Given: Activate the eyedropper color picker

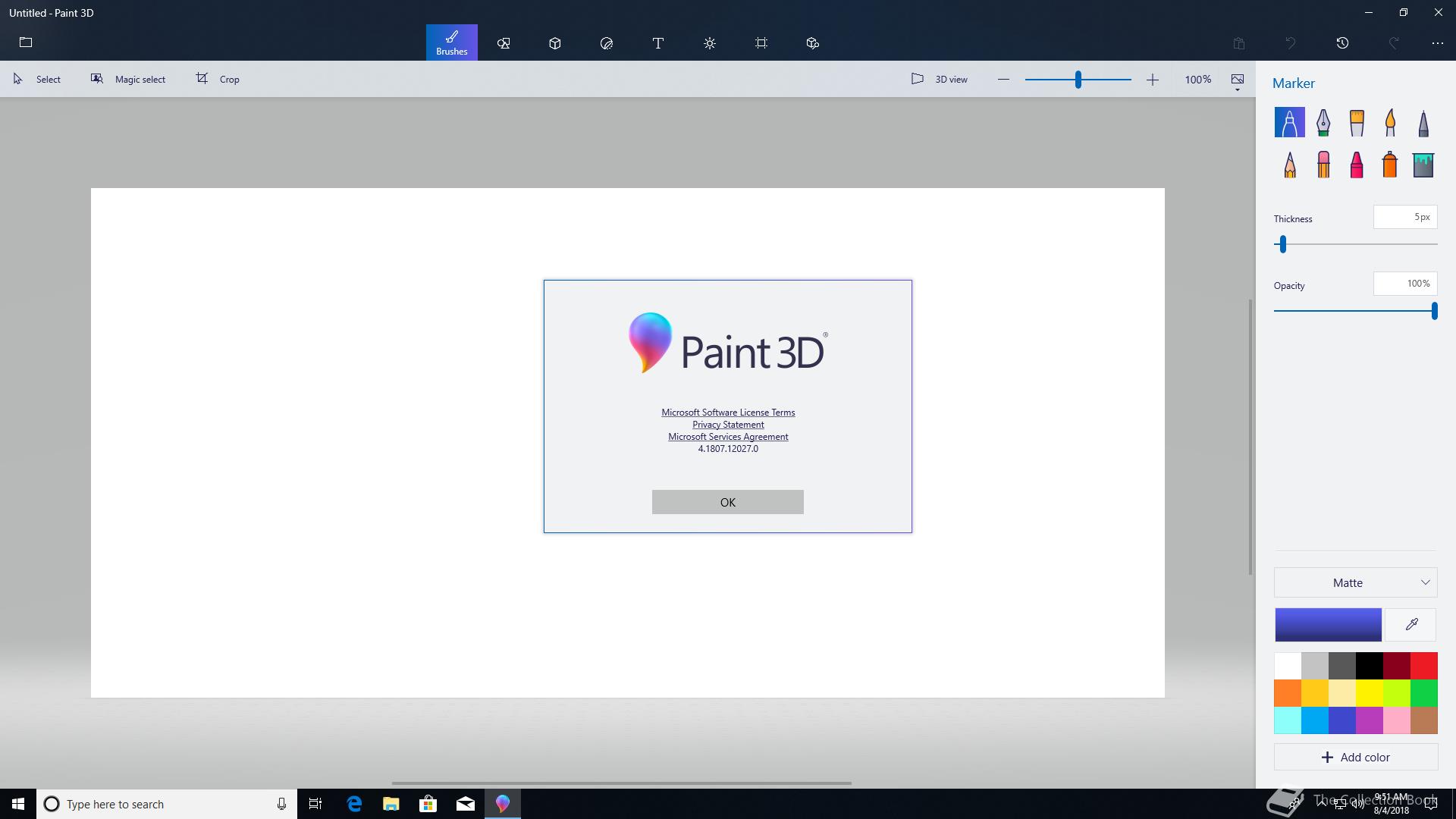Looking at the screenshot, I should pos(1411,625).
